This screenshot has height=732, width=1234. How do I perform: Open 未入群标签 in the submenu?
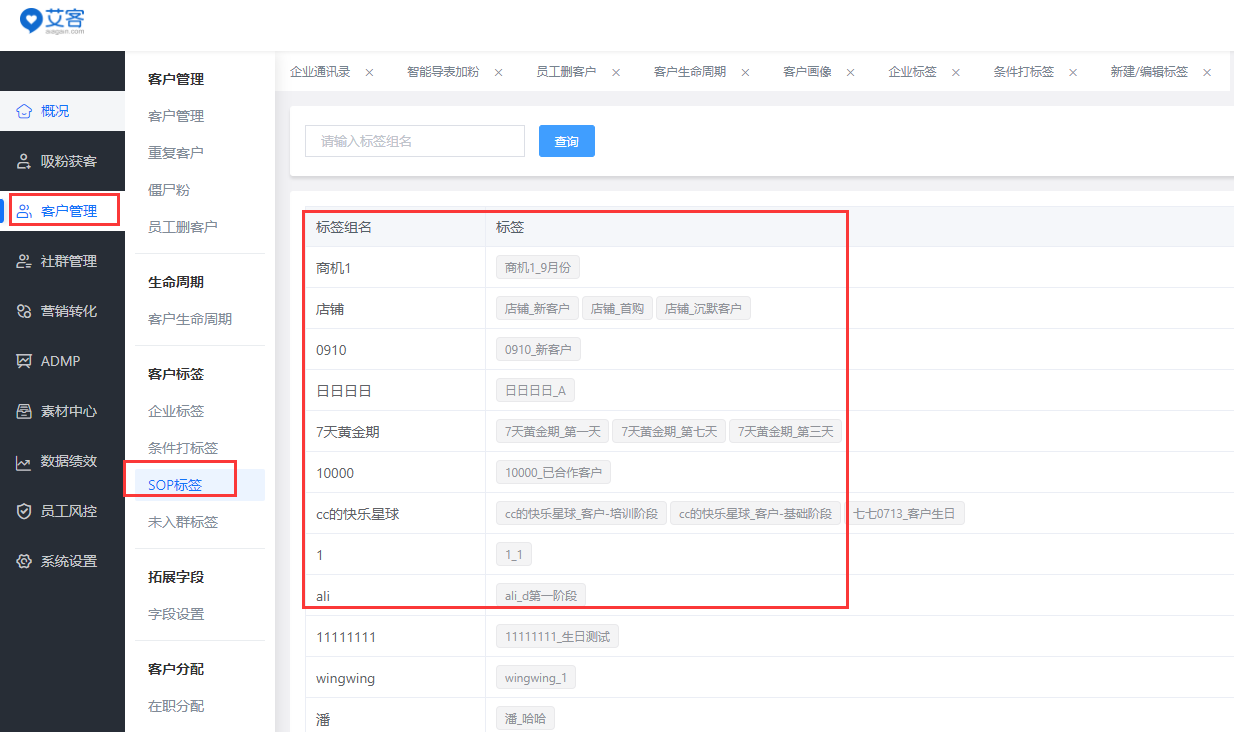point(183,522)
